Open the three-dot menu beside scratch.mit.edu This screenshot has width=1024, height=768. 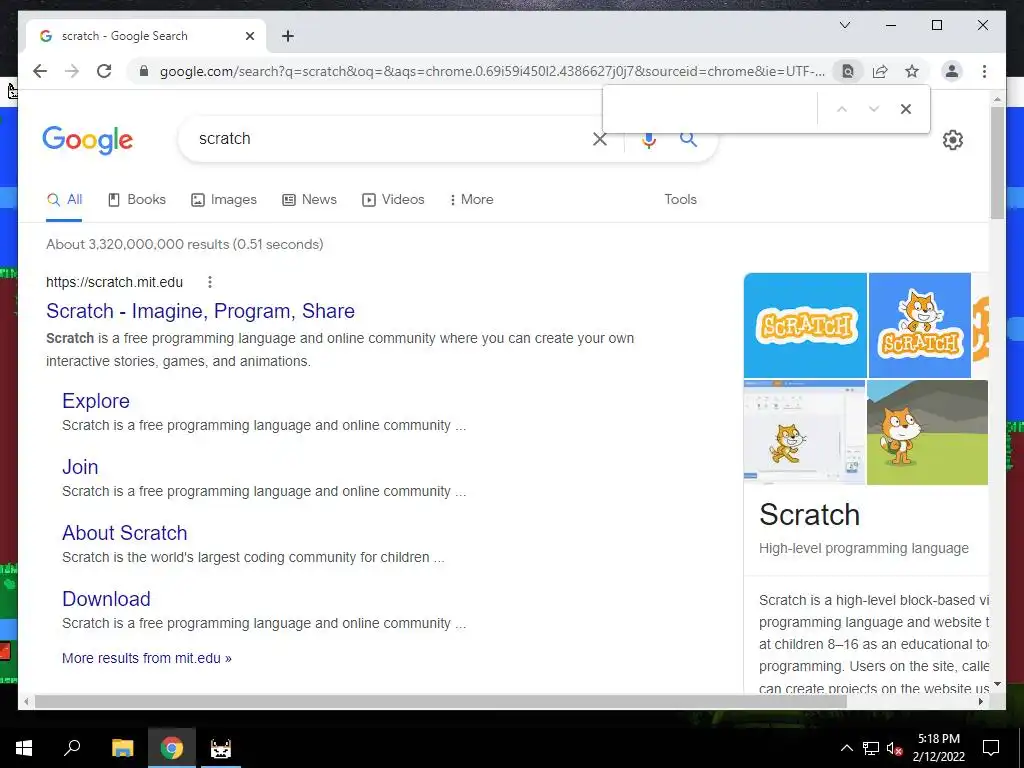tap(210, 282)
